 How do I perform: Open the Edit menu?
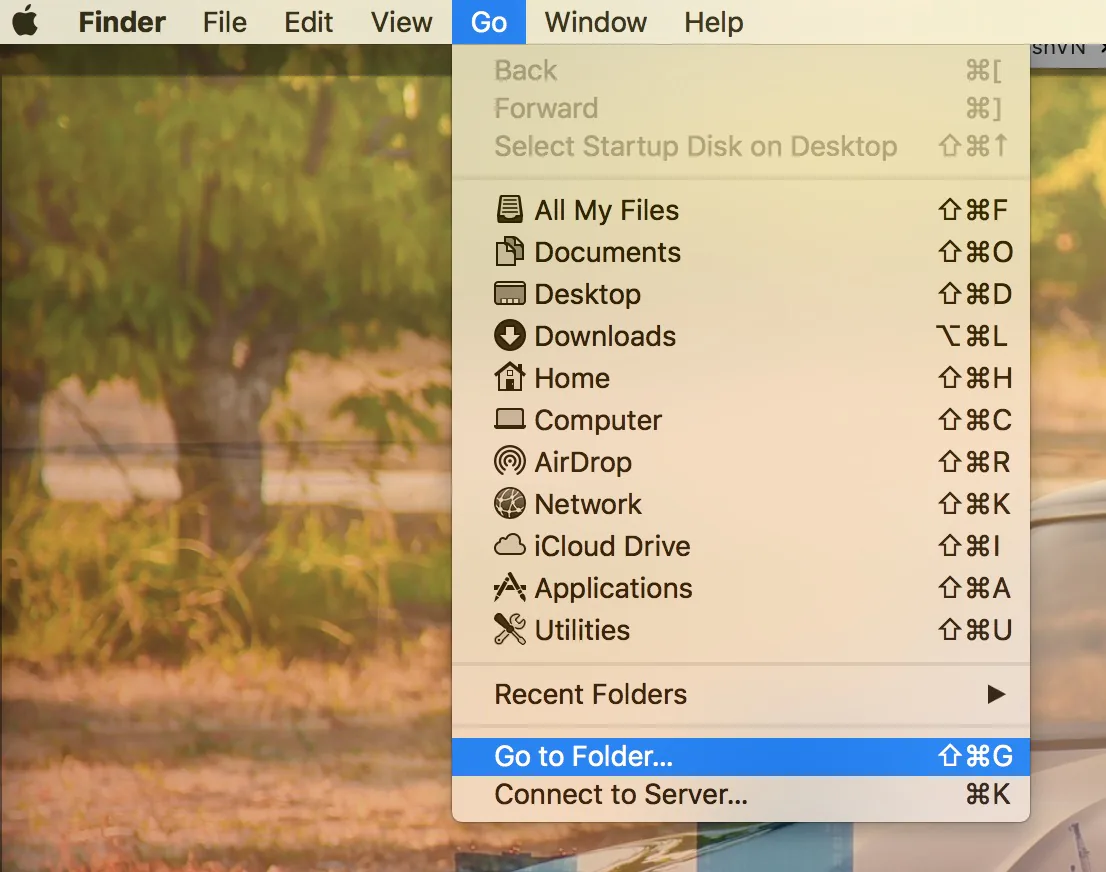[x=308, y=22]
